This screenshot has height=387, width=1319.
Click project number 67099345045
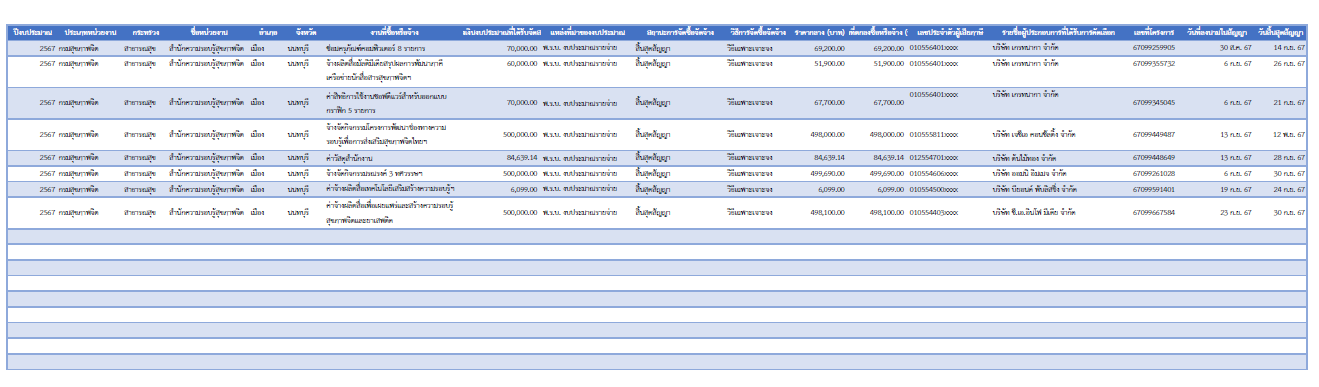pyautogui.click(x=1154, y=103)
